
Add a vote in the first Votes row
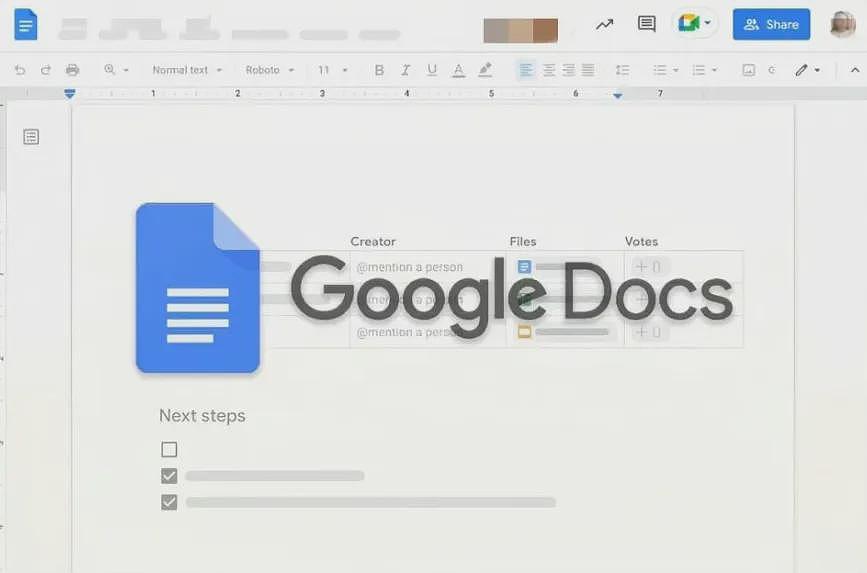point(648,267)
